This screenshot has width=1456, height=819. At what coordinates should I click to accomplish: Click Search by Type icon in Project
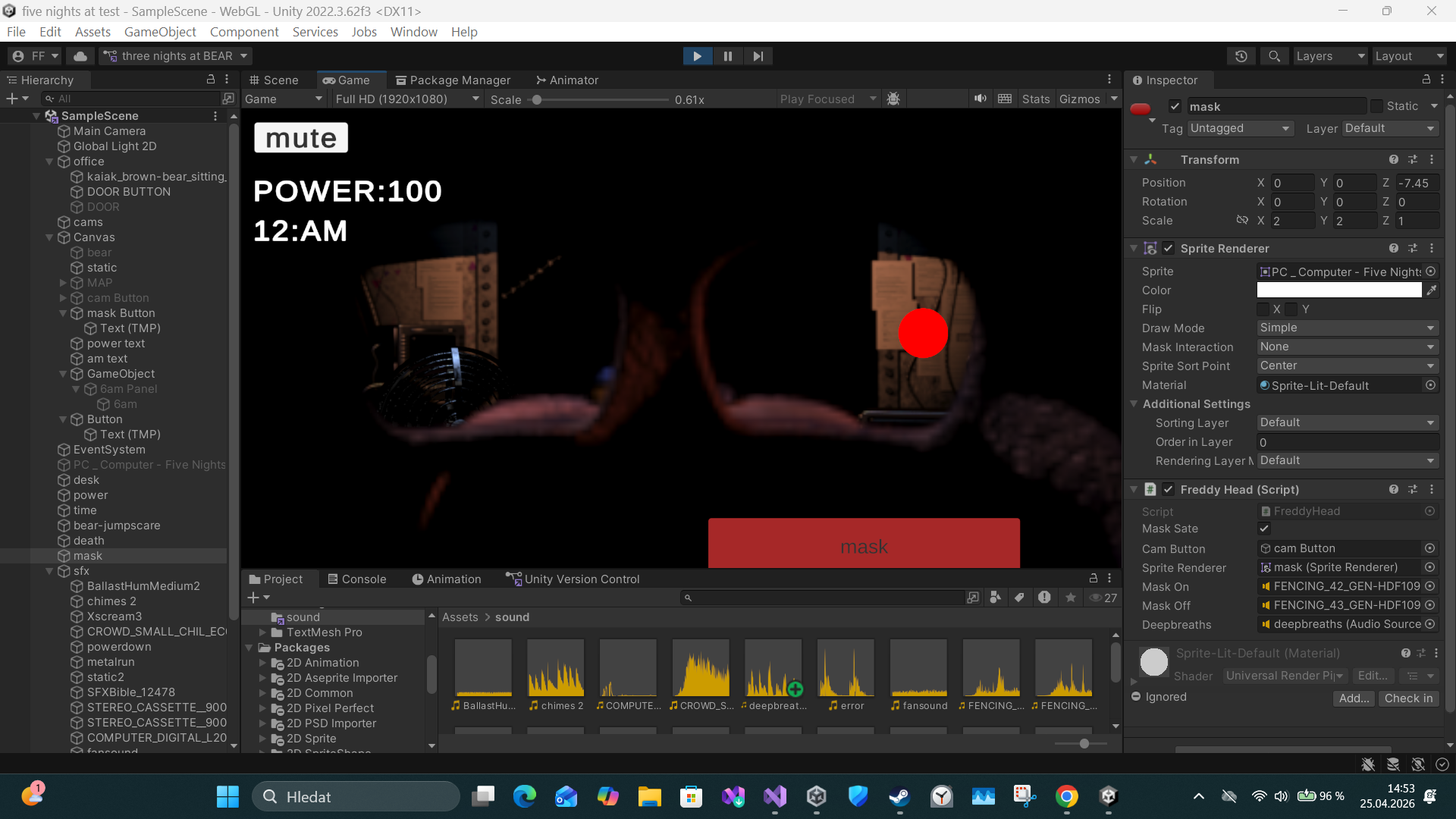996,598
